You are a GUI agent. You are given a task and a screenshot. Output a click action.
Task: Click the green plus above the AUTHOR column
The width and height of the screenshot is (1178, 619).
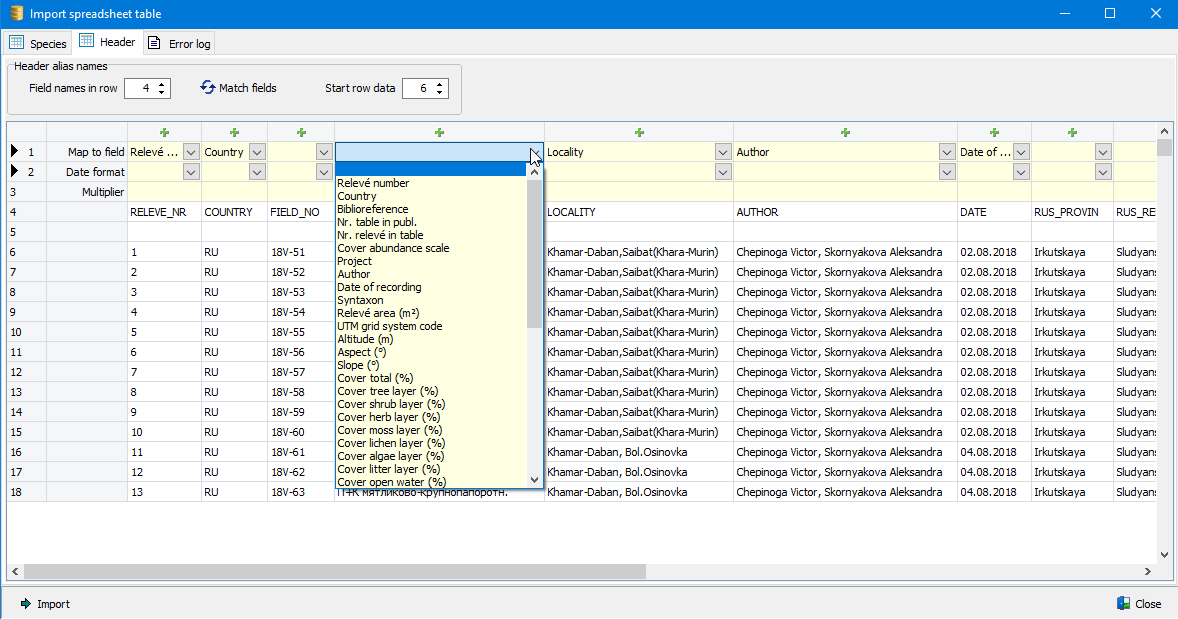tap(845, 132)
